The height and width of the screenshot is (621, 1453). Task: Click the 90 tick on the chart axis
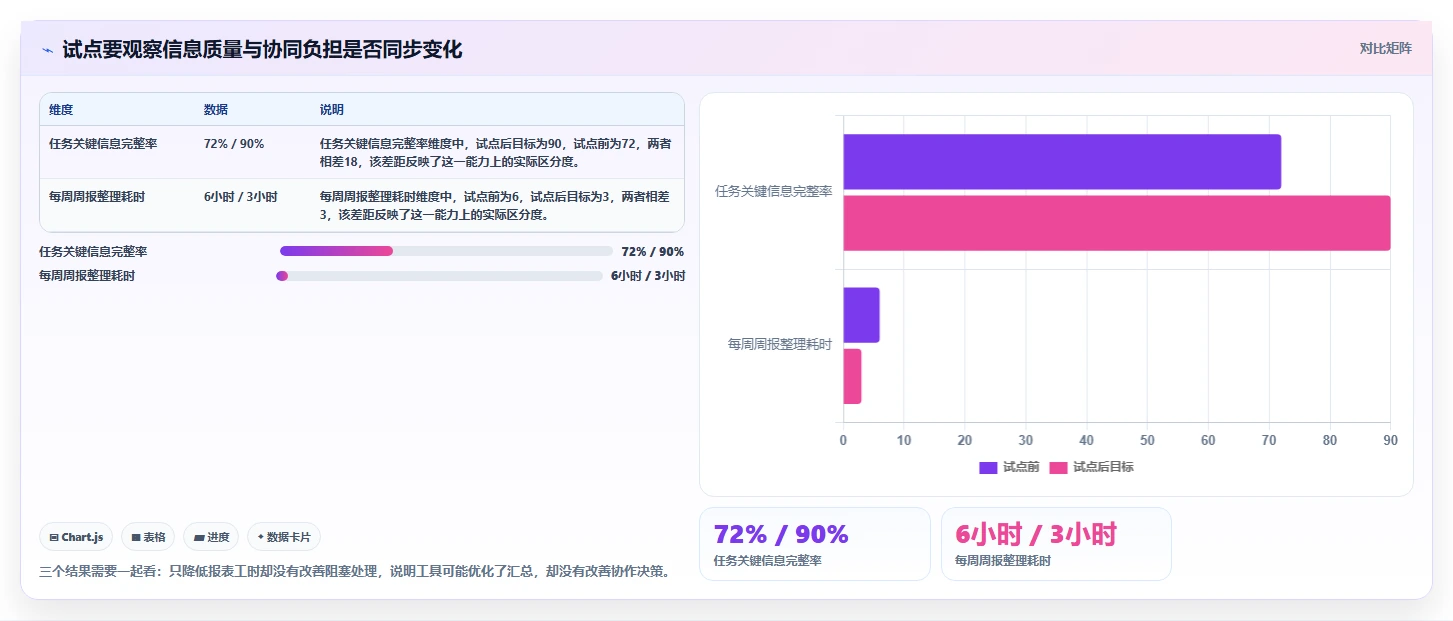tap(1390, 440)
